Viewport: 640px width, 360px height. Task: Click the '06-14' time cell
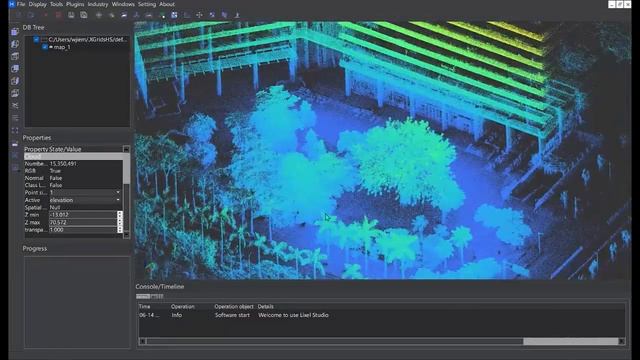pos(149,315)
